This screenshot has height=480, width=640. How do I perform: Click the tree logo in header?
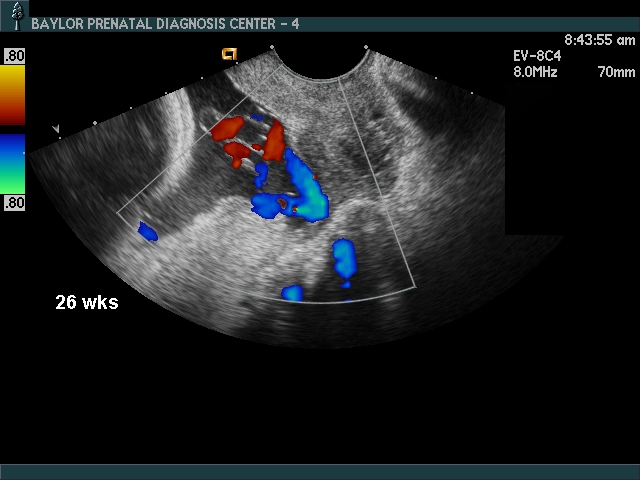coord(17,16)
